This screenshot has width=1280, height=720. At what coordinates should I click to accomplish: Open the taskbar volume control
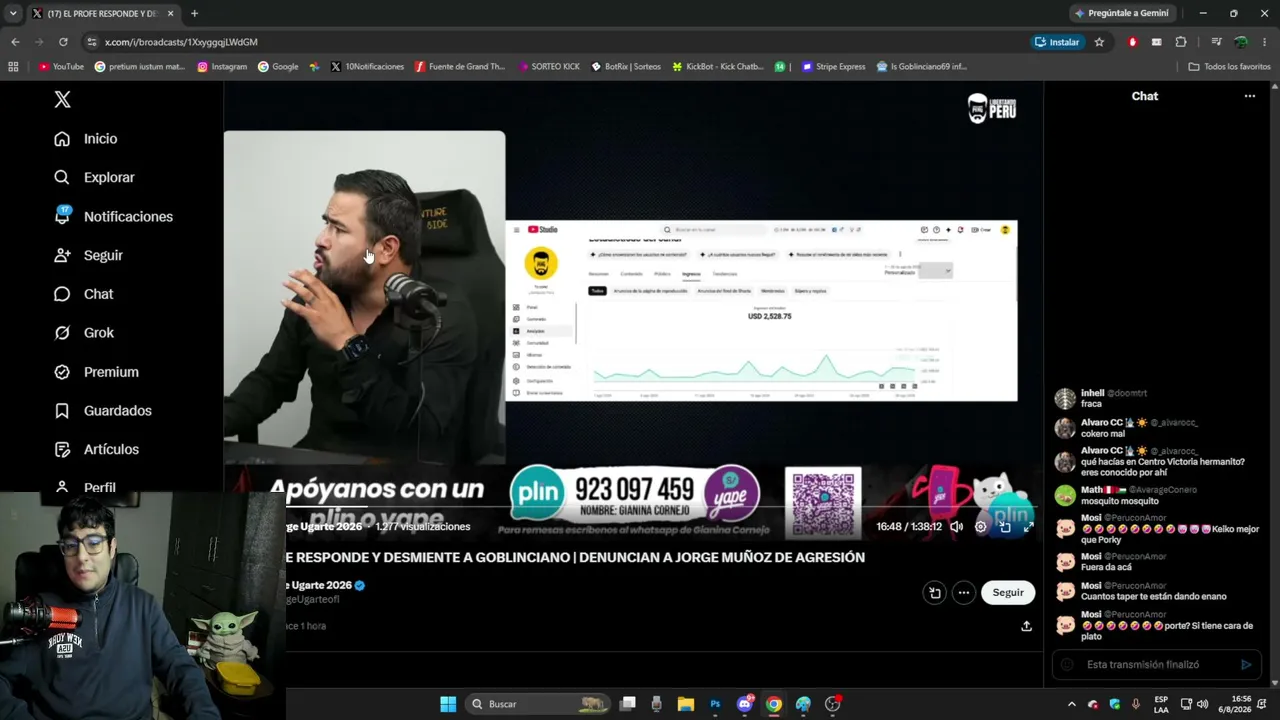pyautogui.click(x=1202, y=704)
